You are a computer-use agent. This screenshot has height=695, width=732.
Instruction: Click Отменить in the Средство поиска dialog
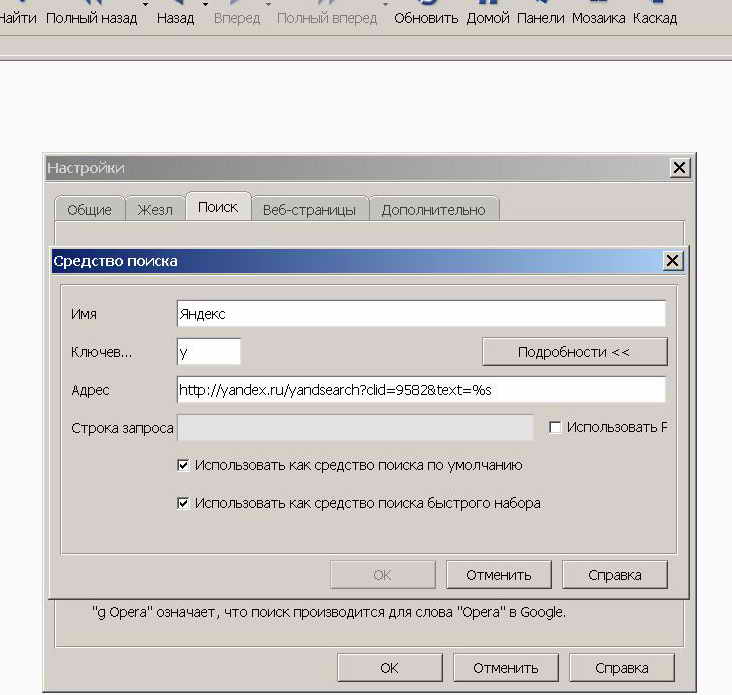(498, 574)
